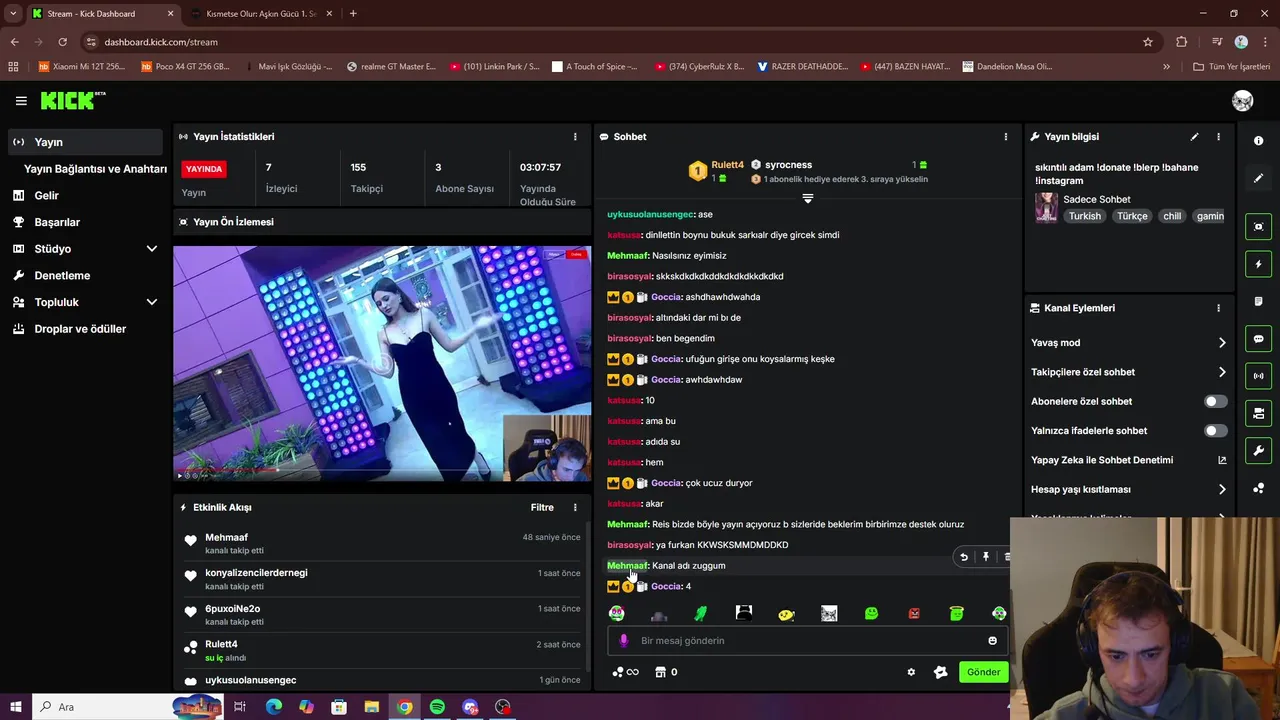The width and height of the screenshot is (1280, 720).
Task: Toggle the camera widget icon in right sidebar
Action: pos(1259,413)
